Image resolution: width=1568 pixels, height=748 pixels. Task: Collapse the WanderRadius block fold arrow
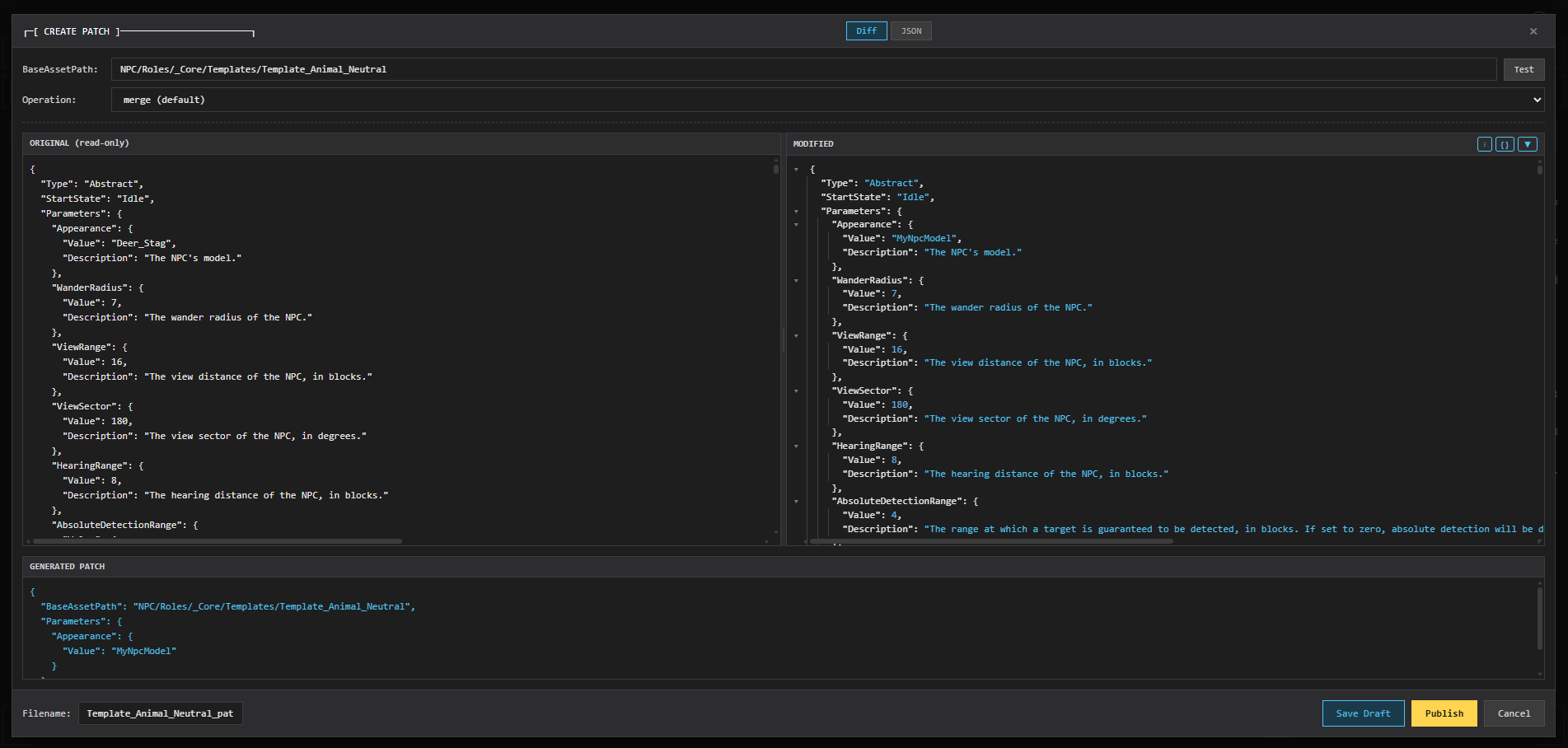pyautogui.click(x=796, y=281)
